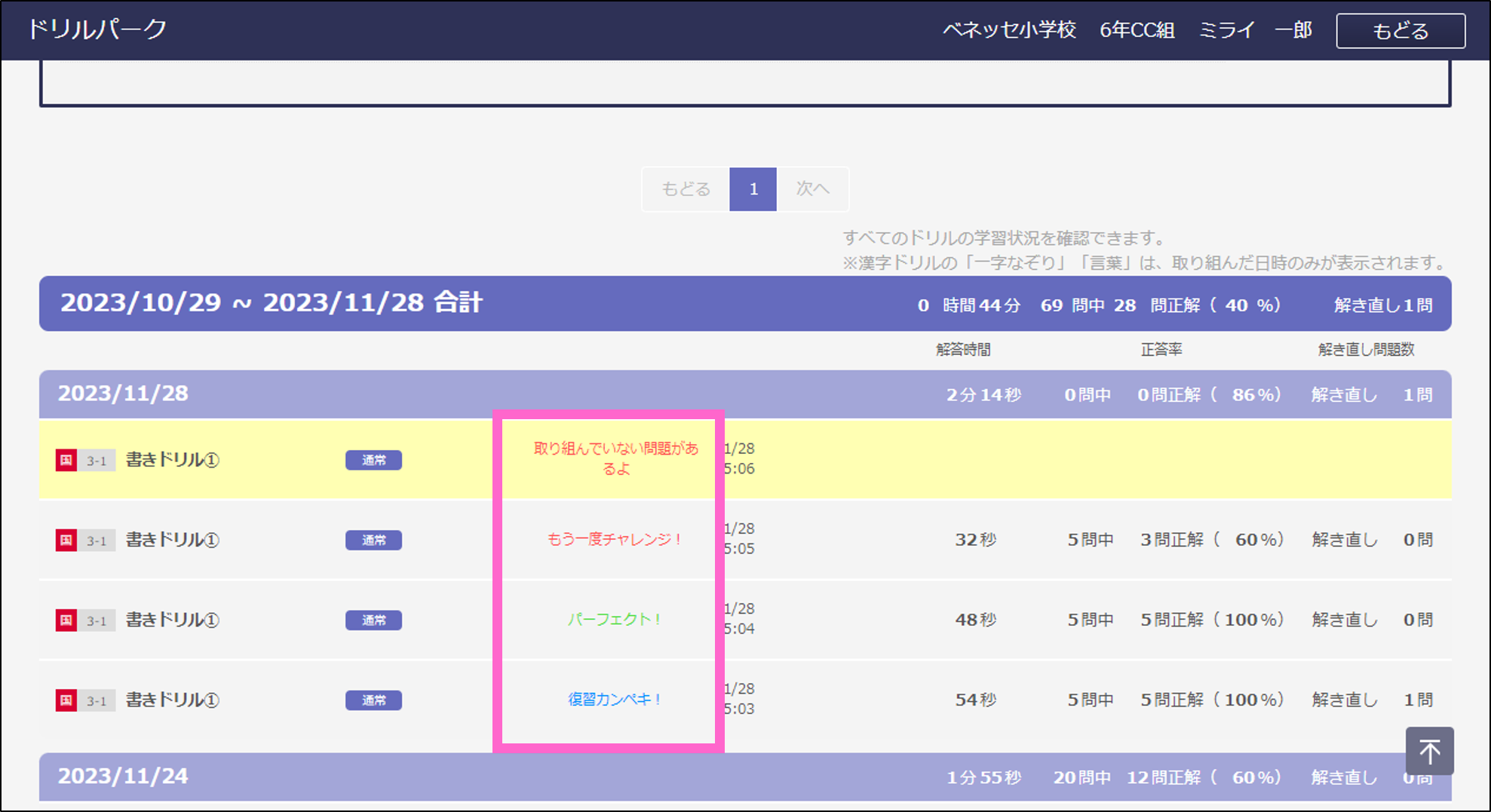Go to page 1 in pagination
This screenshot has width=1491, height=812.
pyautogui.click(x=753, y=189)
